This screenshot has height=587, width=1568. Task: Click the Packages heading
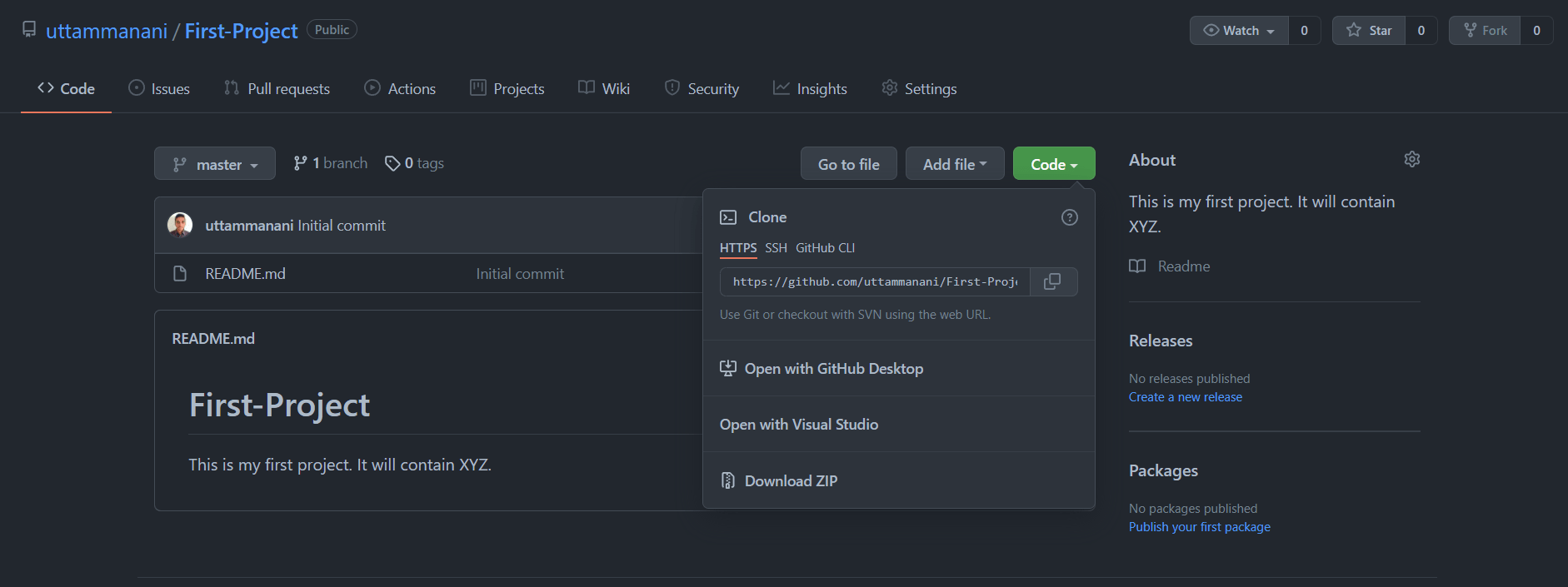point(1163,470)
